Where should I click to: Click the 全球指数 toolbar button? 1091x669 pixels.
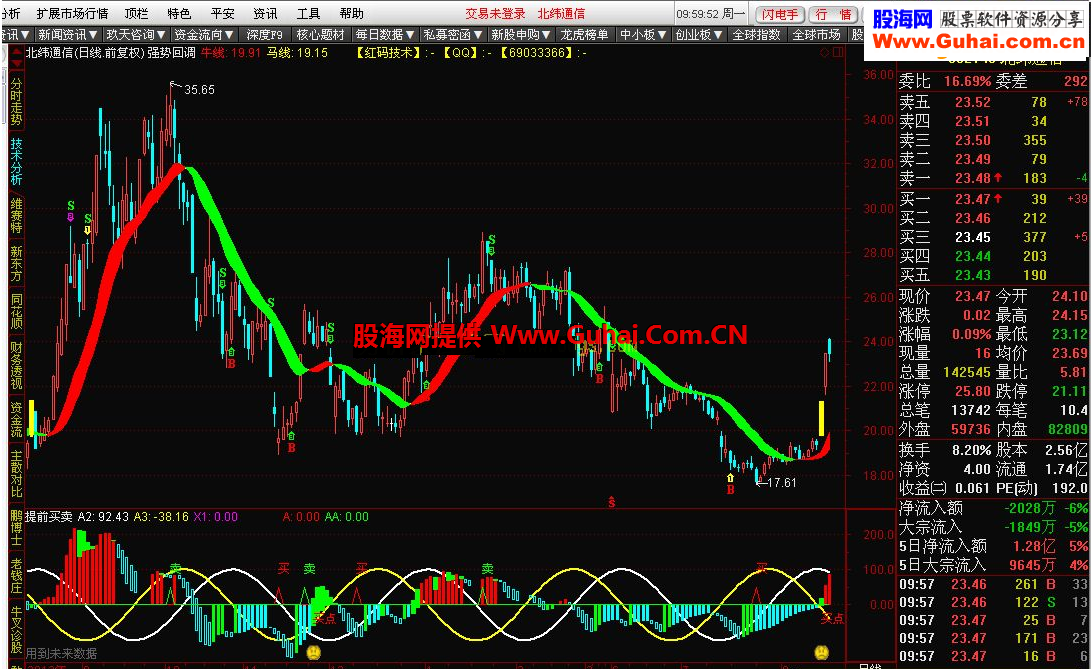tap(756, 35)
